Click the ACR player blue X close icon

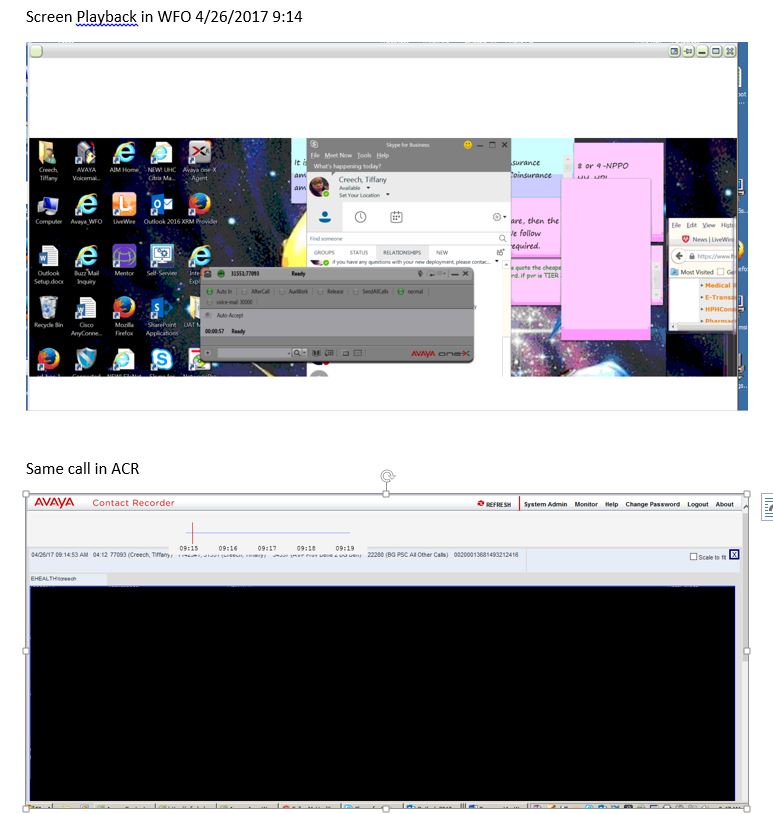[734, 554]
